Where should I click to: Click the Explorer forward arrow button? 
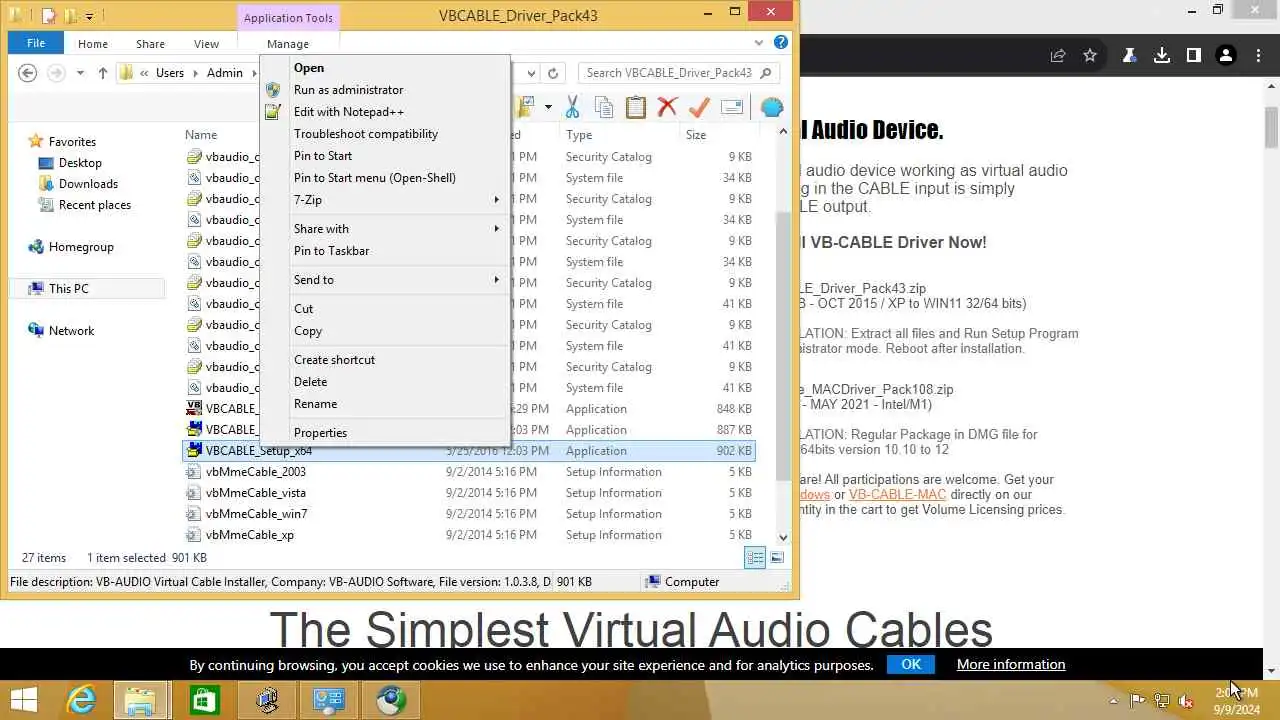click(57, 73)
